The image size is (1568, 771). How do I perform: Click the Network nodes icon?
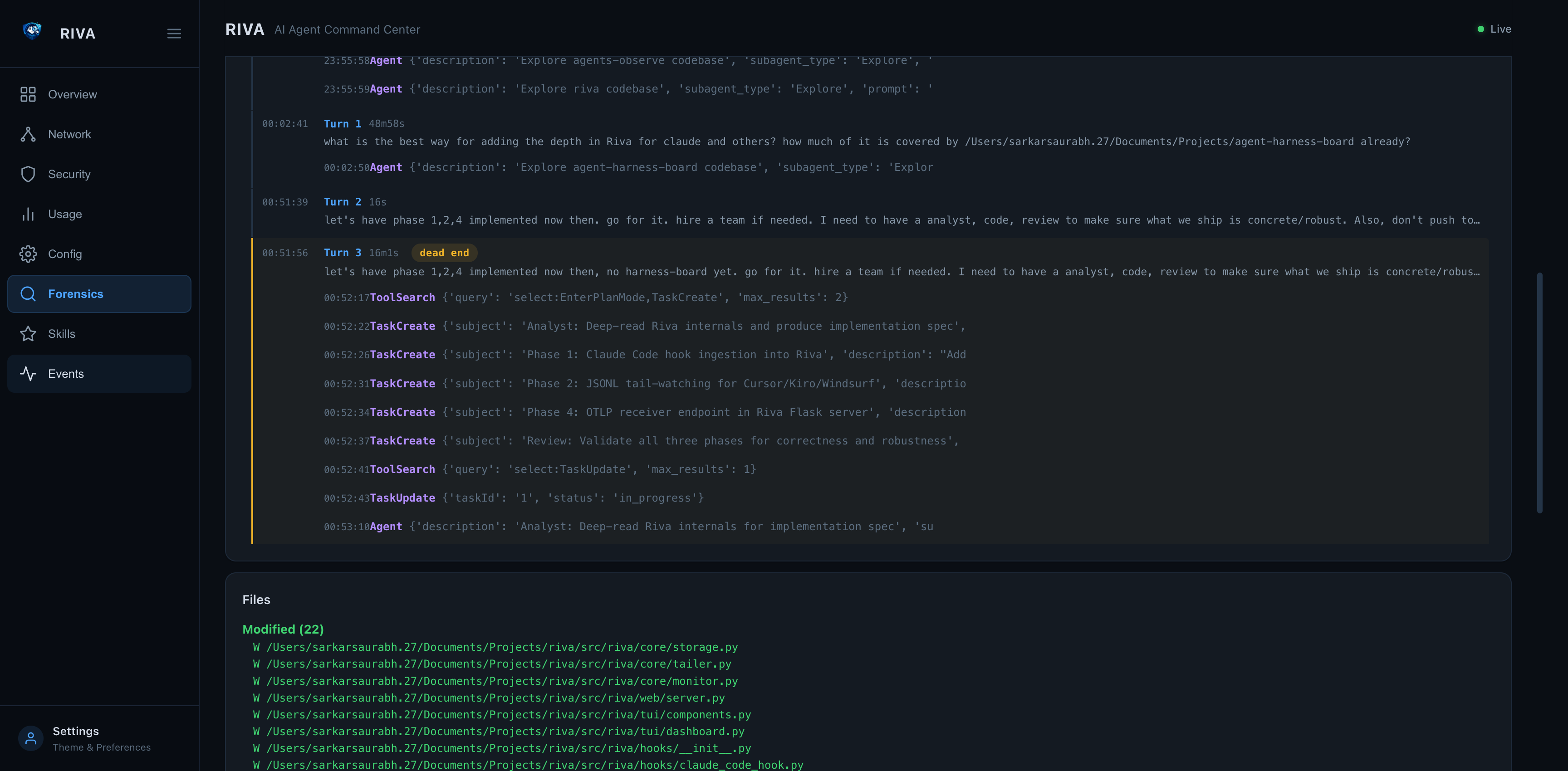click(x=28, y=135)
